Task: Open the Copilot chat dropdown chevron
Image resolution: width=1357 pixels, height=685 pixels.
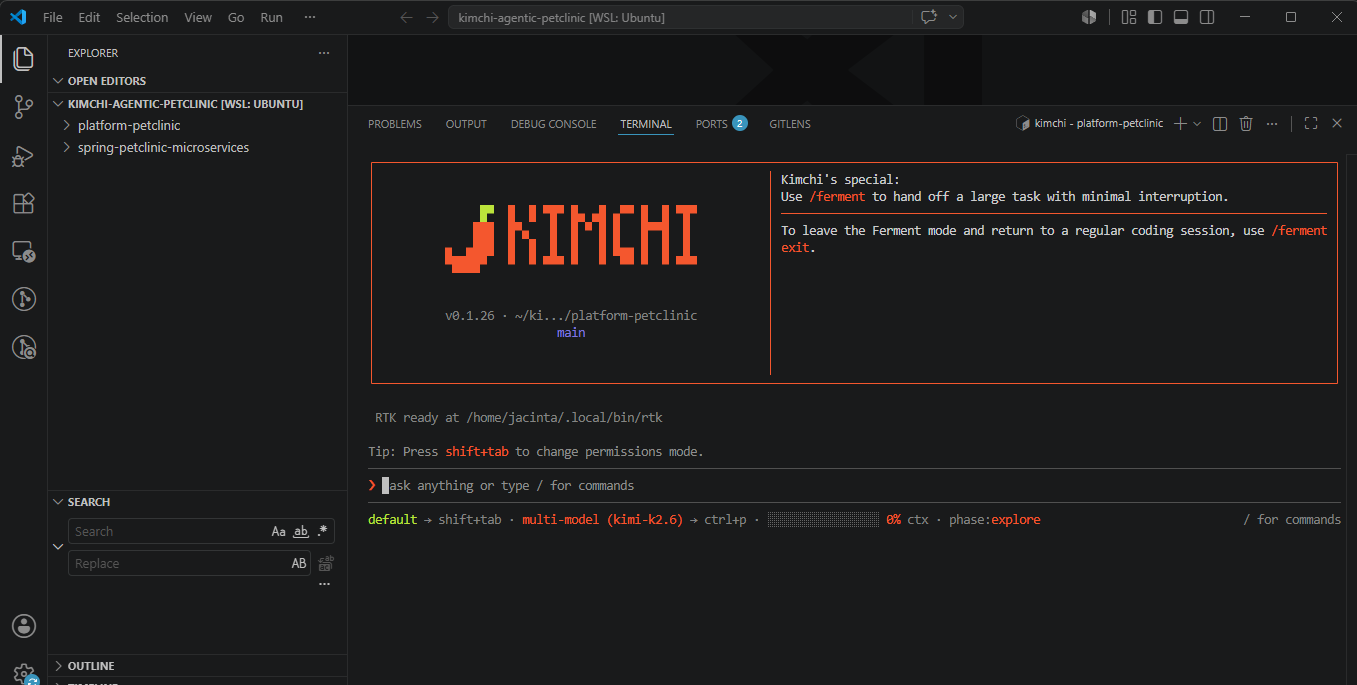Action: pyautogui.click(x=953, y=17)
